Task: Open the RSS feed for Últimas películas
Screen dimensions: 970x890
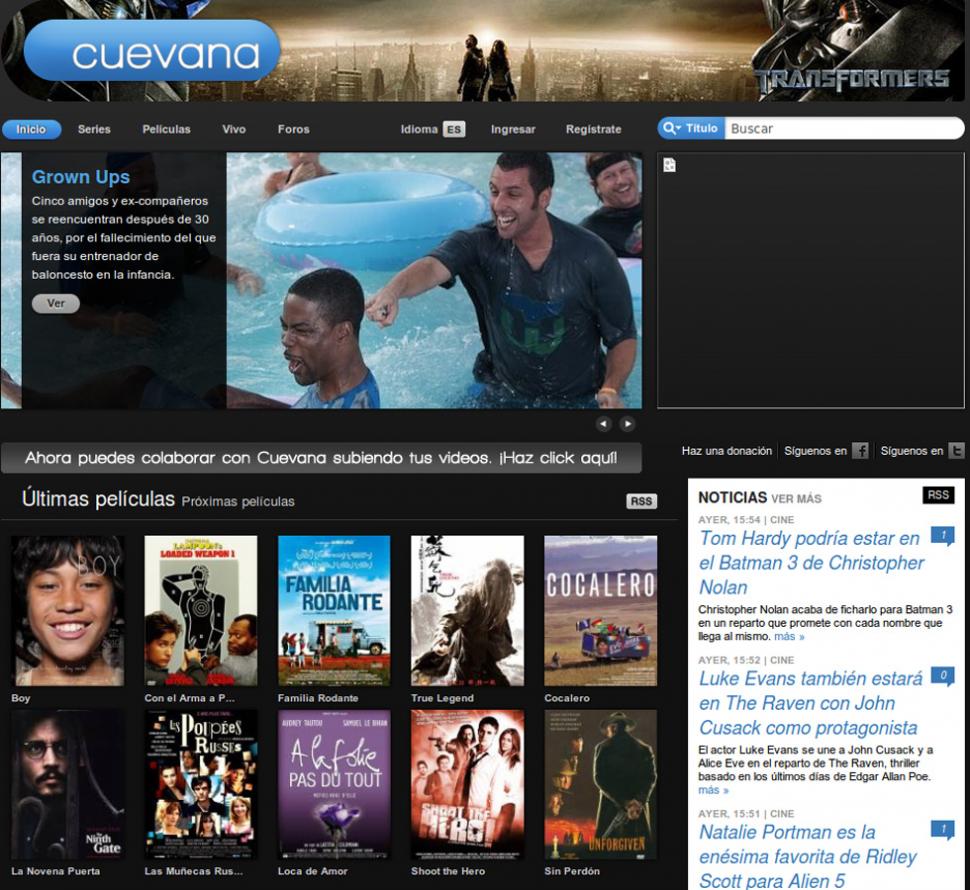Action: tap(641, 501)
